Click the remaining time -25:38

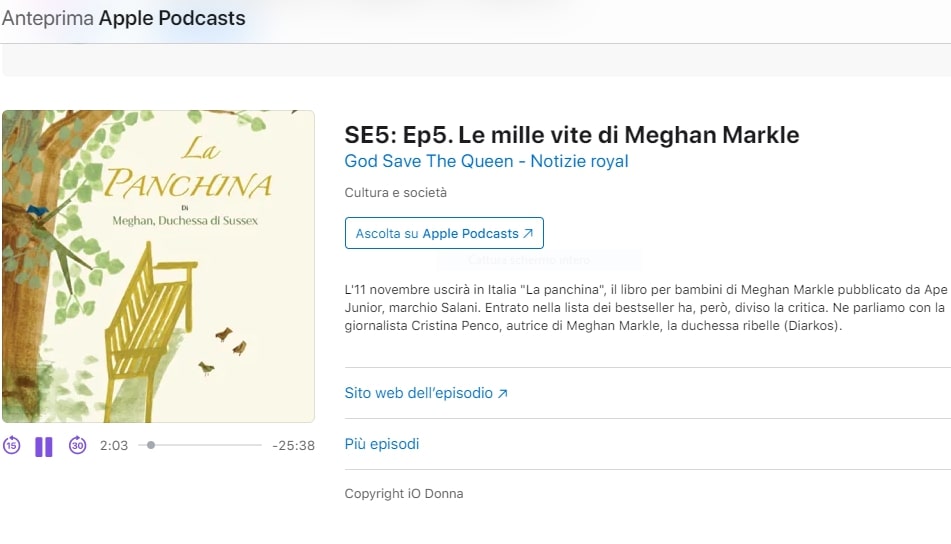[293, 446]
